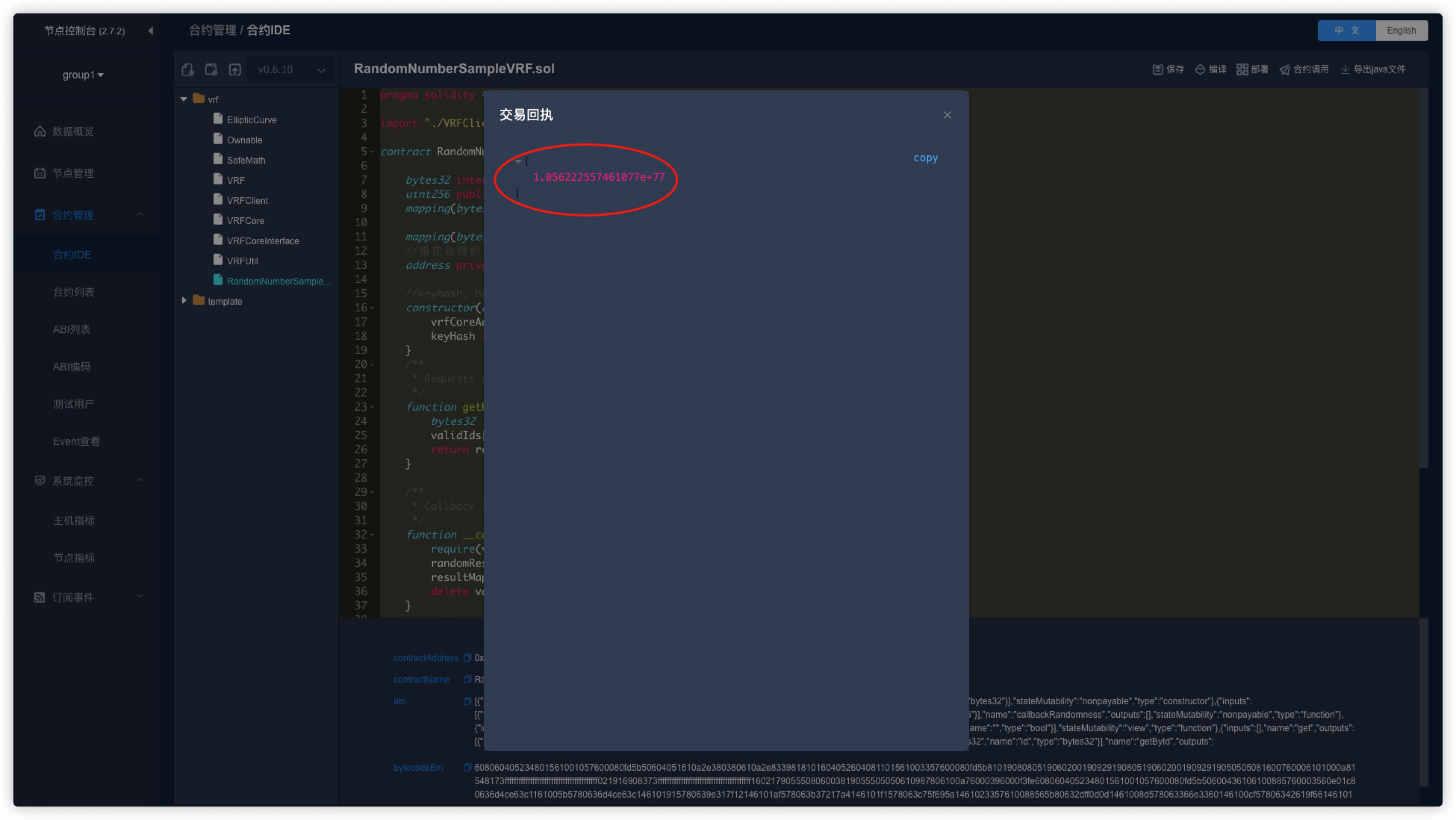Select ABI列表 submenu item
Screen dimensions: 1456x820
(x=71, y=329)
